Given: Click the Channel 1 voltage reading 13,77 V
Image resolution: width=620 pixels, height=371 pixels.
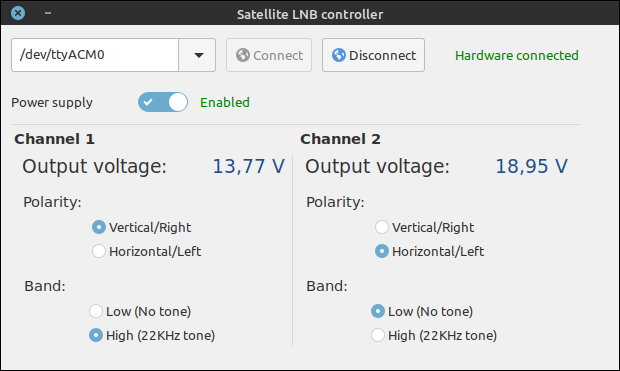Looking at the screenshot, I should point(249,166).
